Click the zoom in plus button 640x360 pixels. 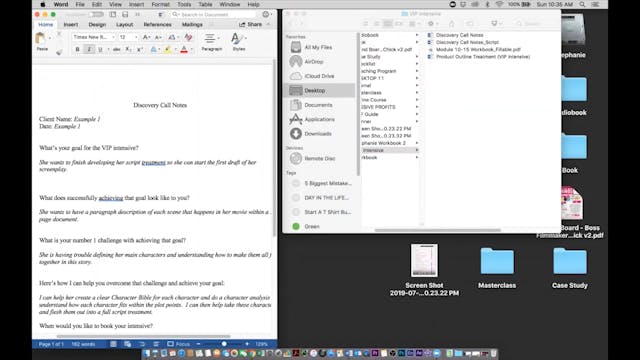247,344
